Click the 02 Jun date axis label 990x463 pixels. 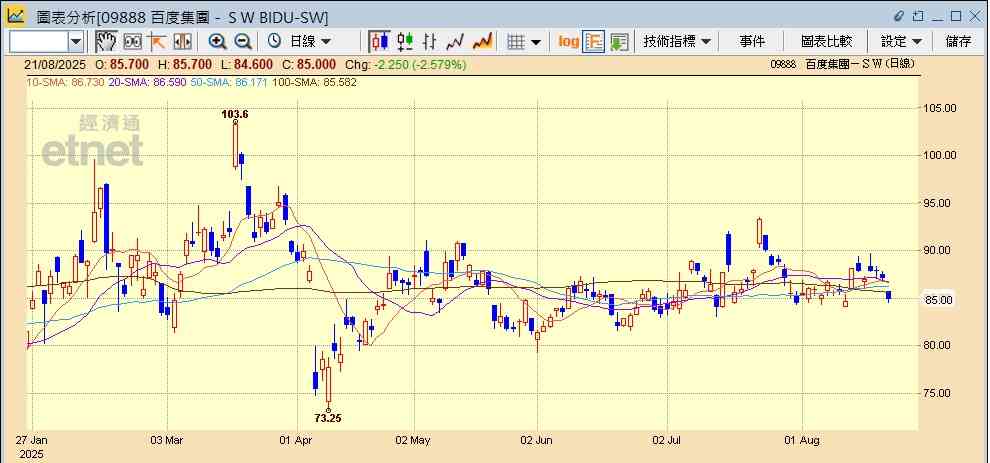(x=539, y=440)
